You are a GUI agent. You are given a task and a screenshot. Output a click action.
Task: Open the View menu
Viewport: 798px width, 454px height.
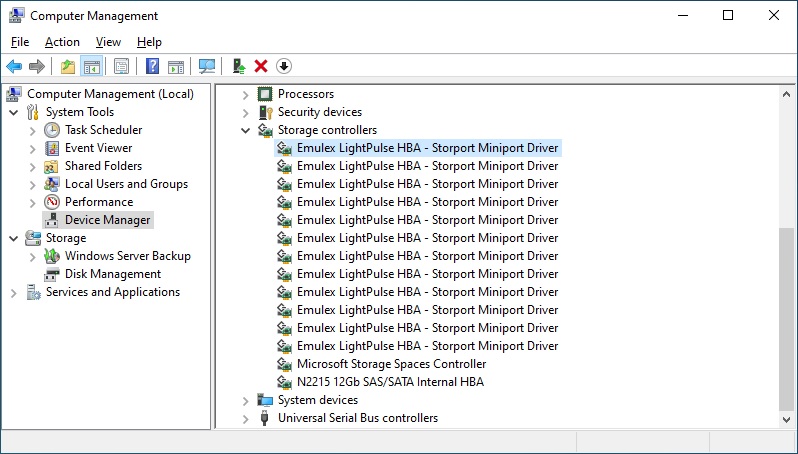108,42
